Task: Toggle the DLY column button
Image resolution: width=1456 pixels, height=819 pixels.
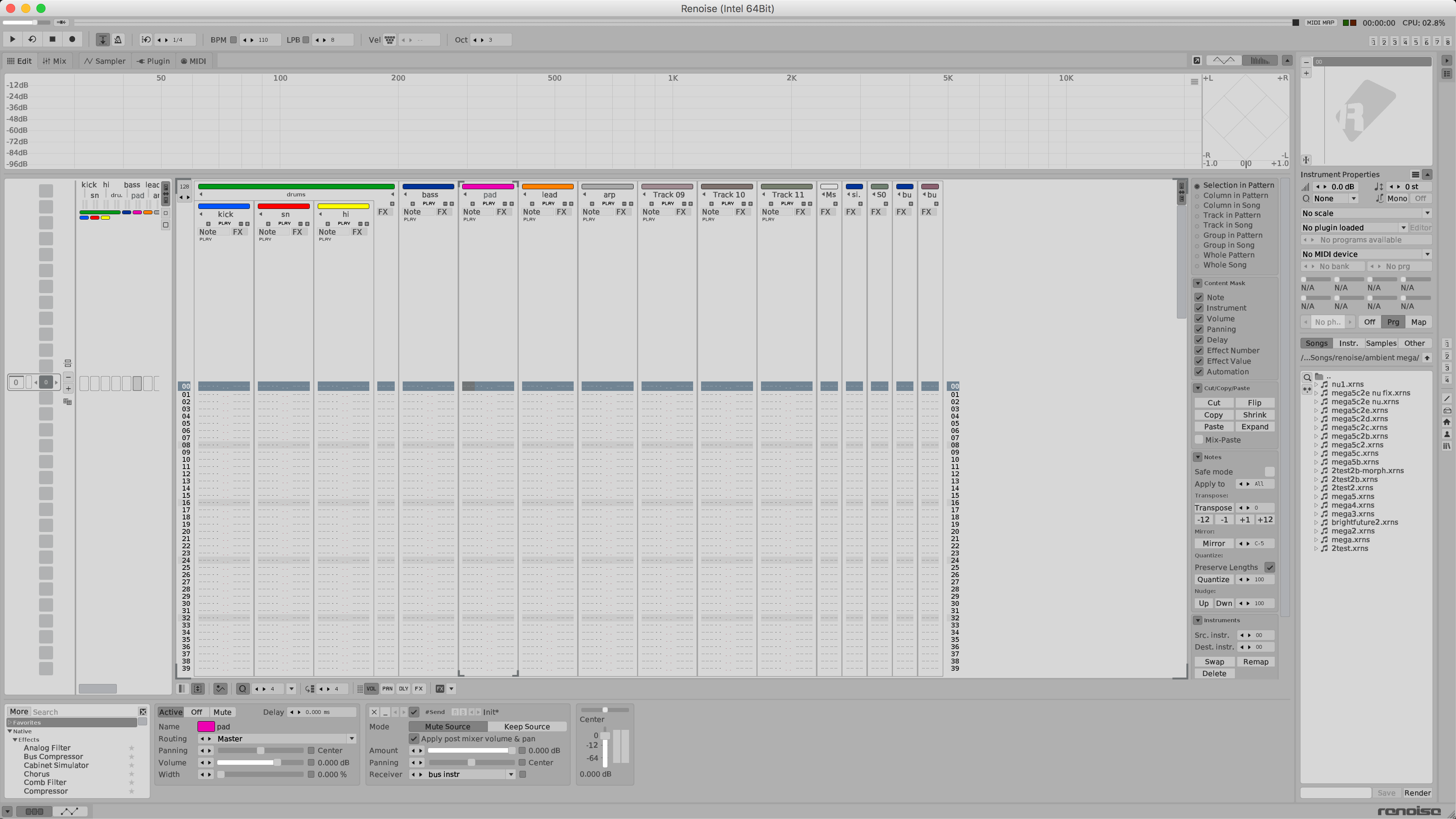Action: pos(403,689)
